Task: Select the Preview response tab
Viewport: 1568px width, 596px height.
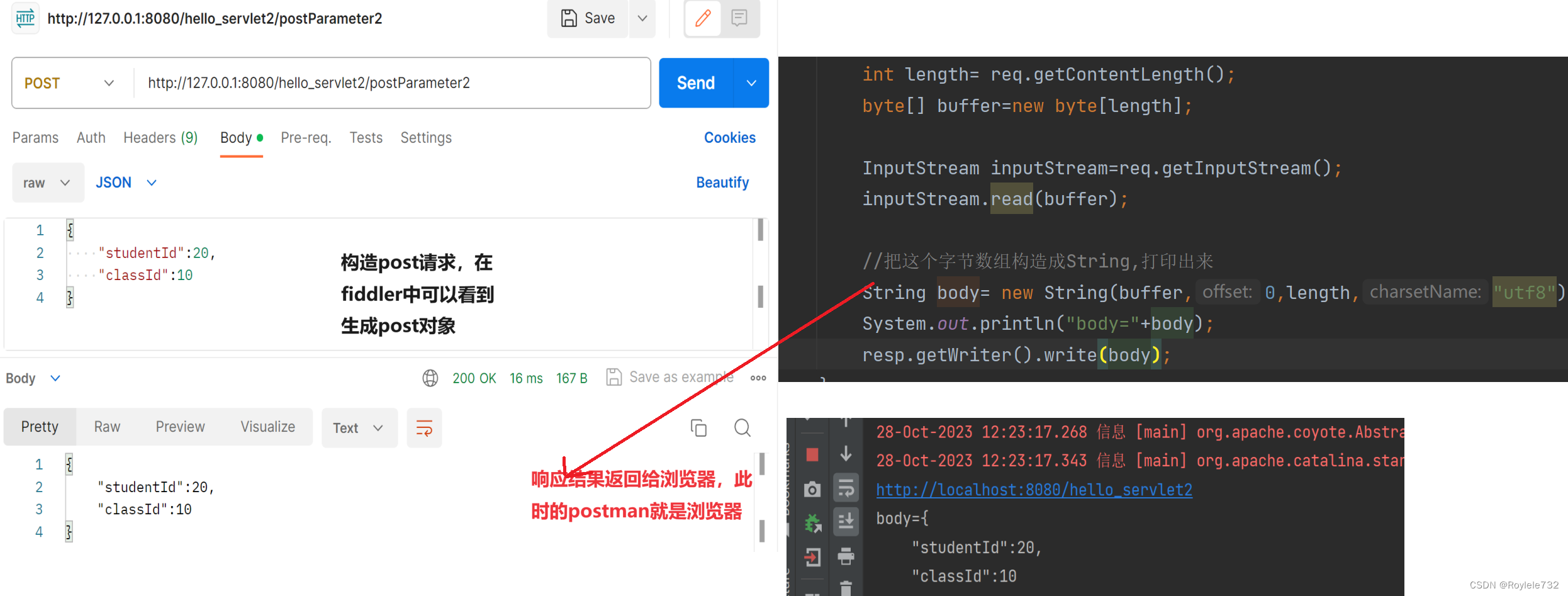Action: [x=180, y=426]
